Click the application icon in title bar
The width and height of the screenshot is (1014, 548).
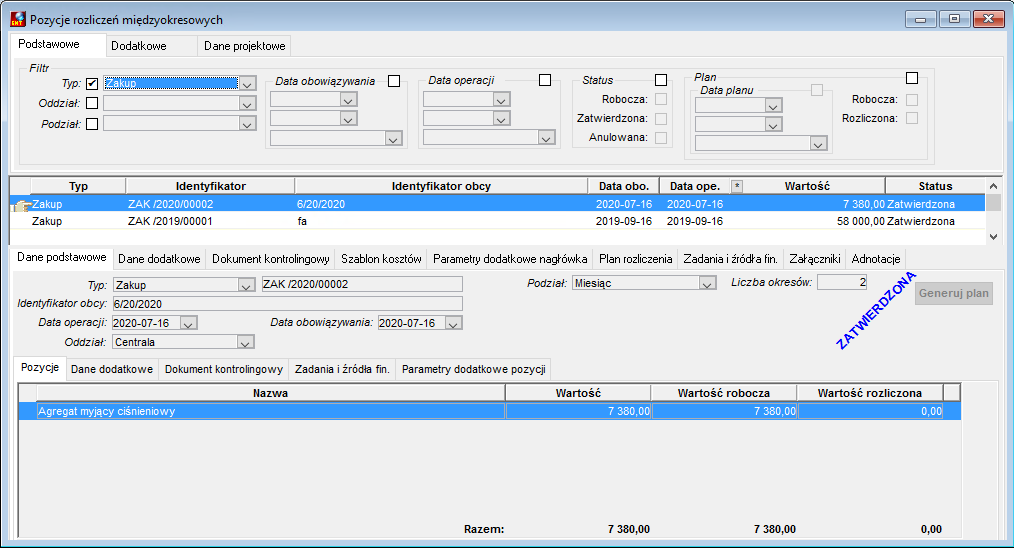coord(18,19)
